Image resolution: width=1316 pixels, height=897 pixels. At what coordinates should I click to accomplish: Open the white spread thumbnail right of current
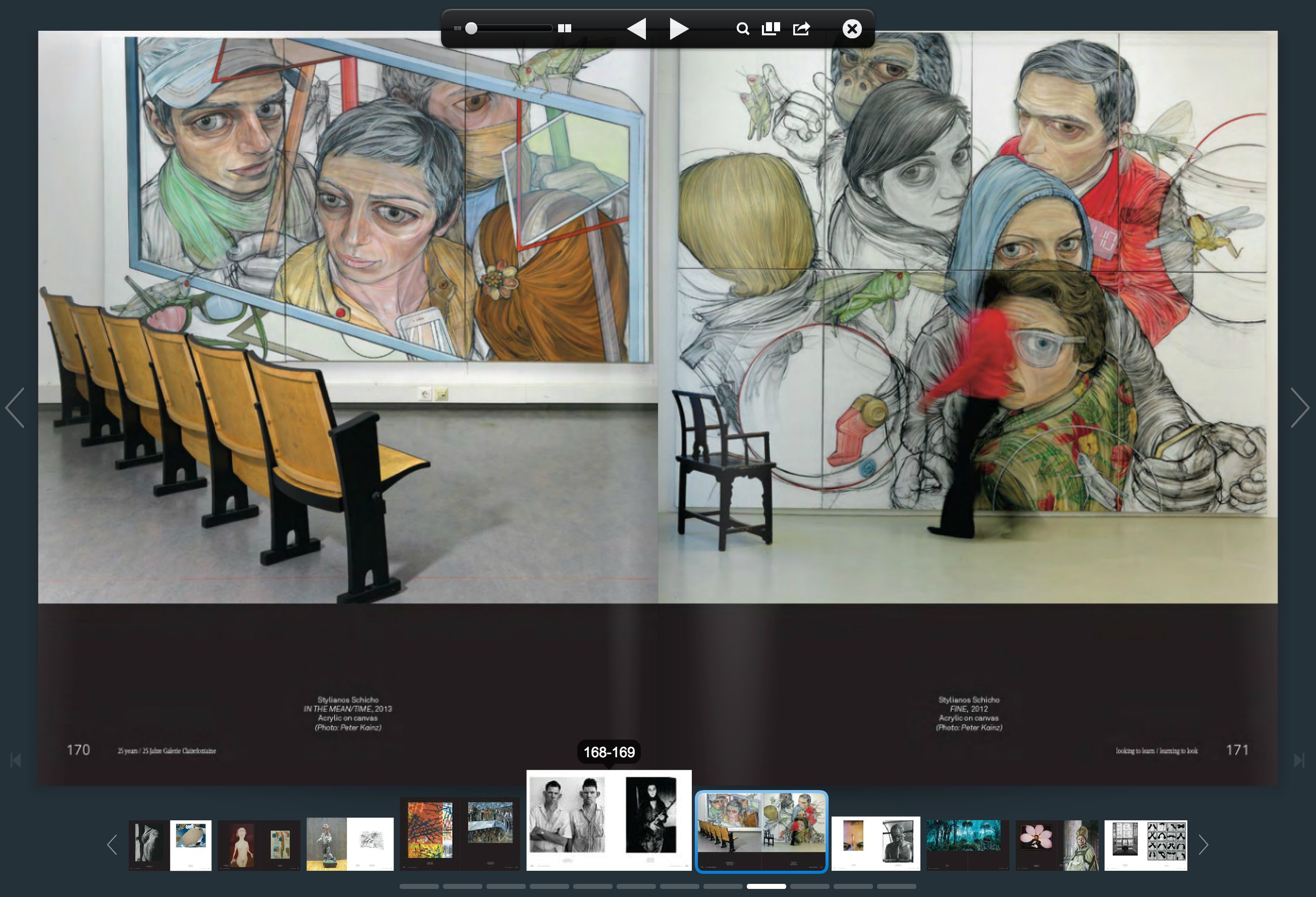(x=875, y=844)
